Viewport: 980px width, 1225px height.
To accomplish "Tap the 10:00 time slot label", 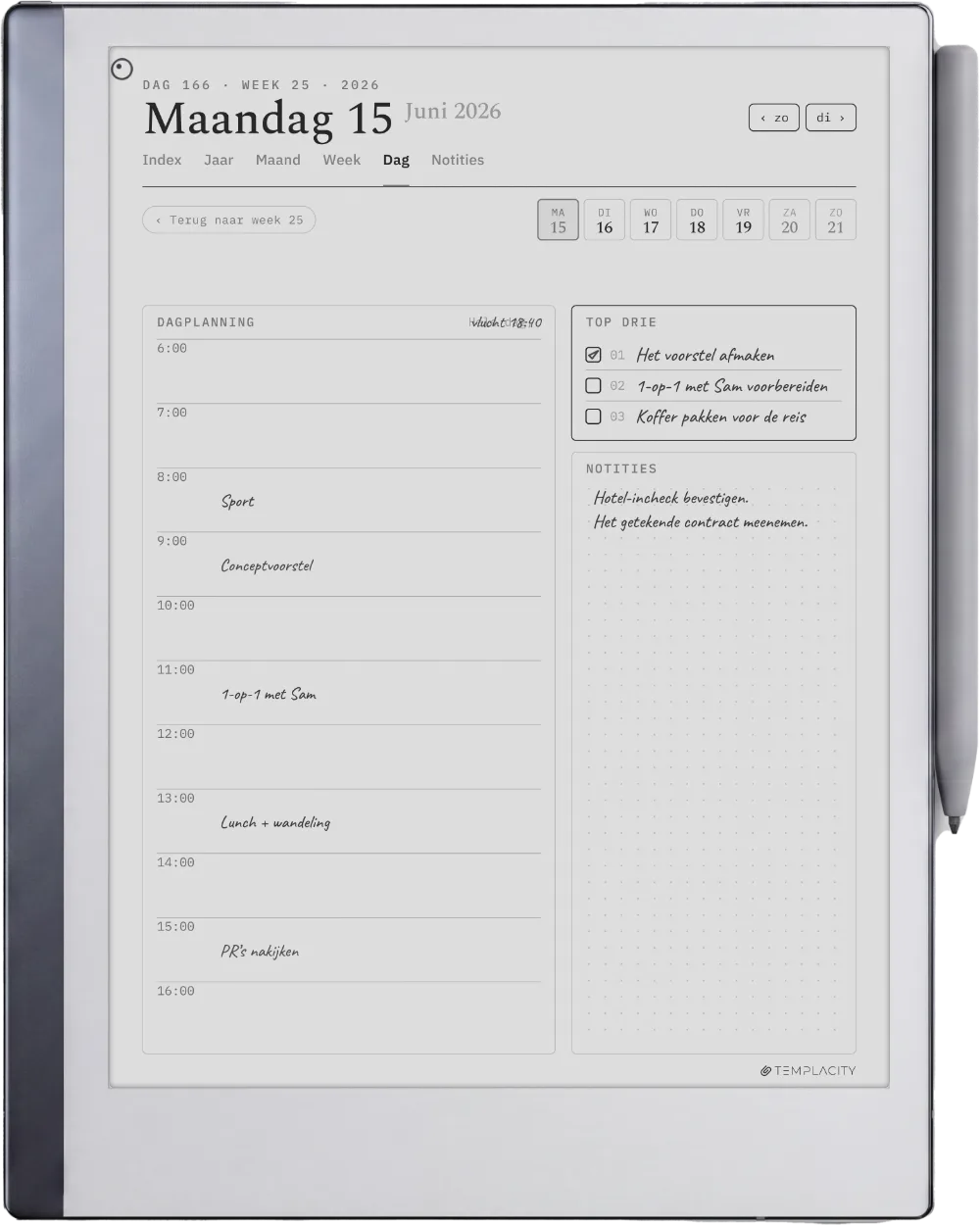I will pyautogui.click(x=175, y=606).
